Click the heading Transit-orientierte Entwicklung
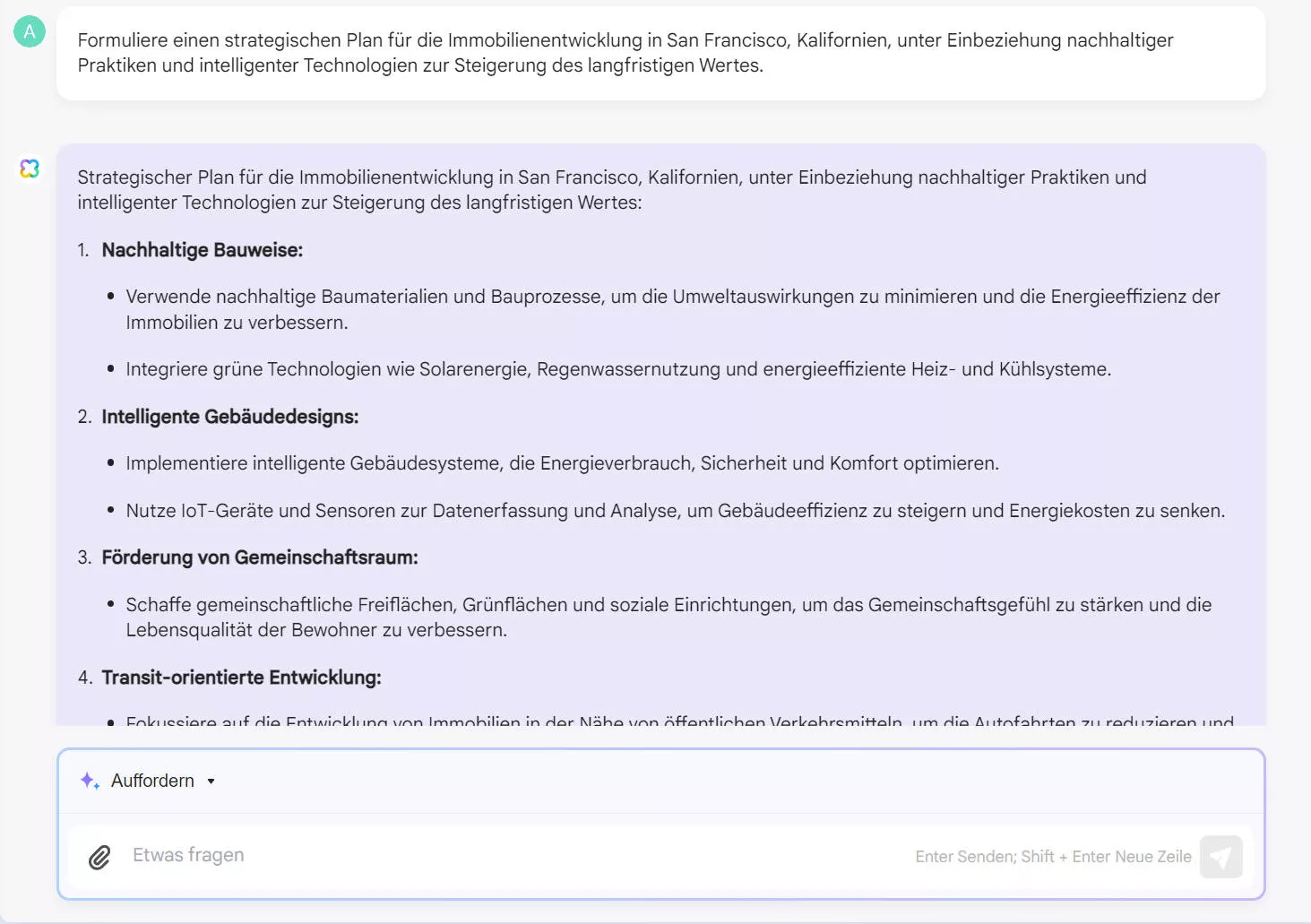The image size is (1311, 924). coord(241,678)
